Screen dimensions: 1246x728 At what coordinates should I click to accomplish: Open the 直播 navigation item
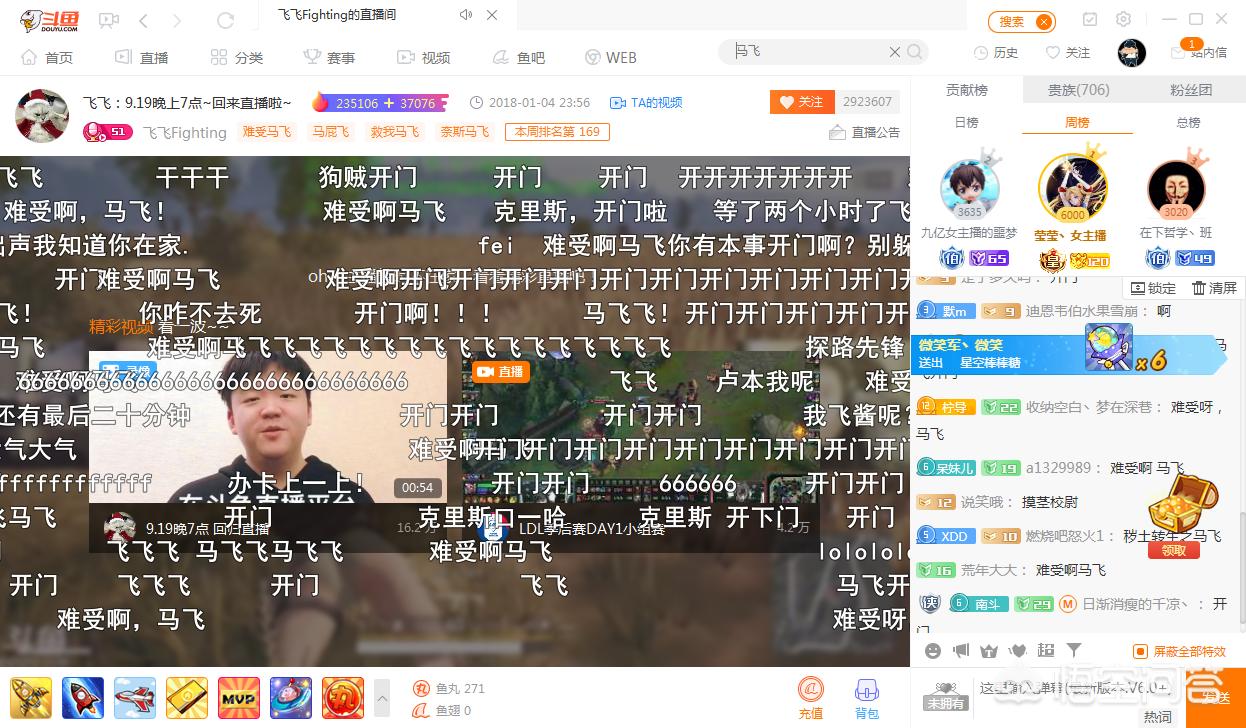(141, 57)
